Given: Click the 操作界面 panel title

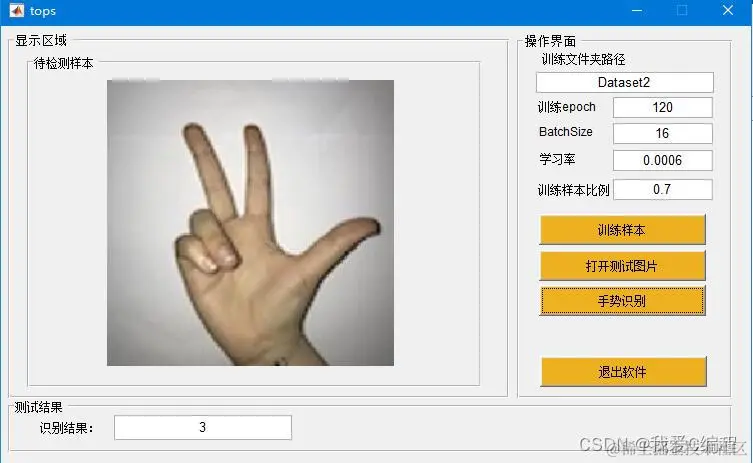Looking at the screenshot, I should [x=550, y=41].
